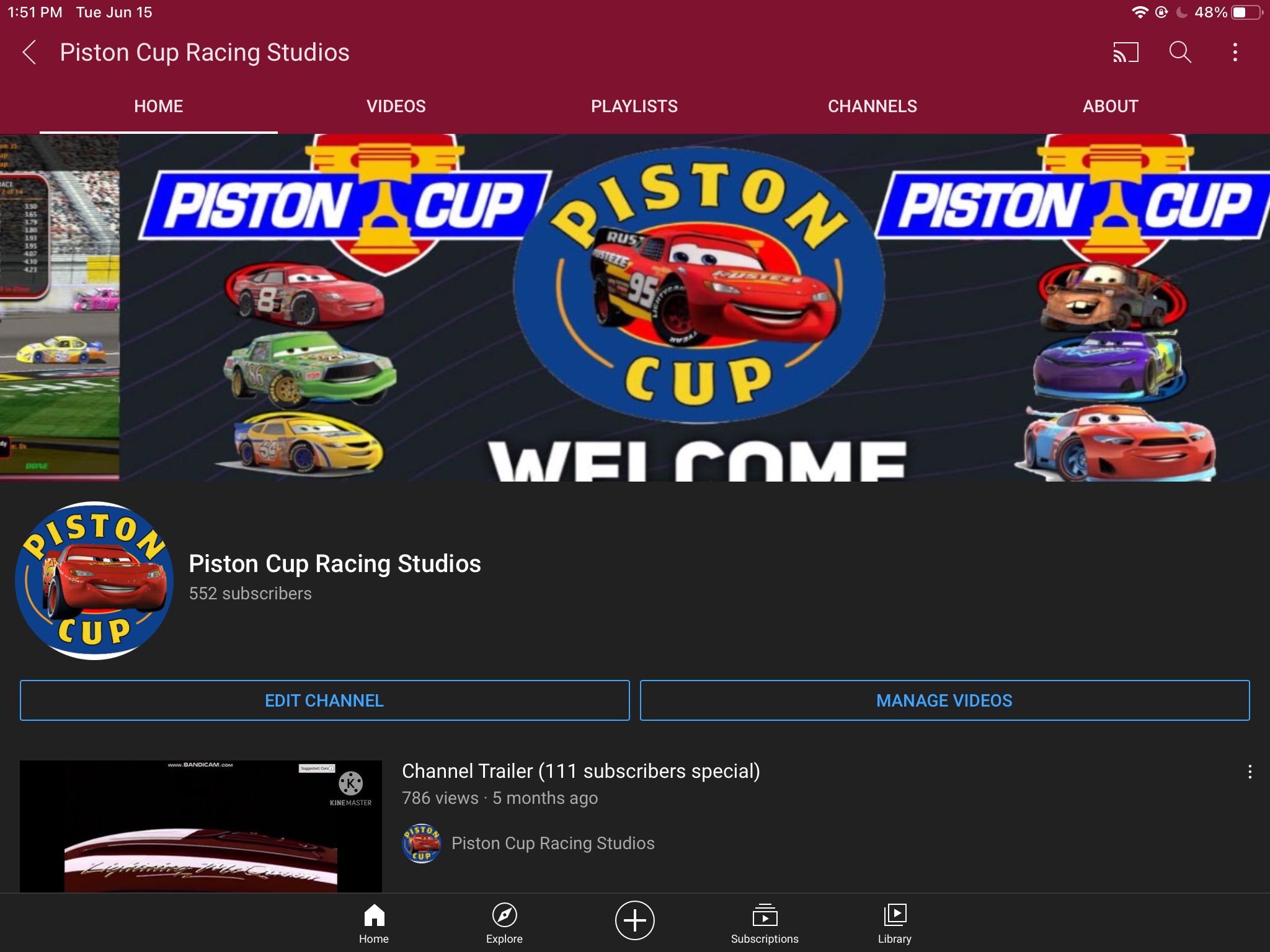
Task: Tap the plus Create button
Action: 634,920
